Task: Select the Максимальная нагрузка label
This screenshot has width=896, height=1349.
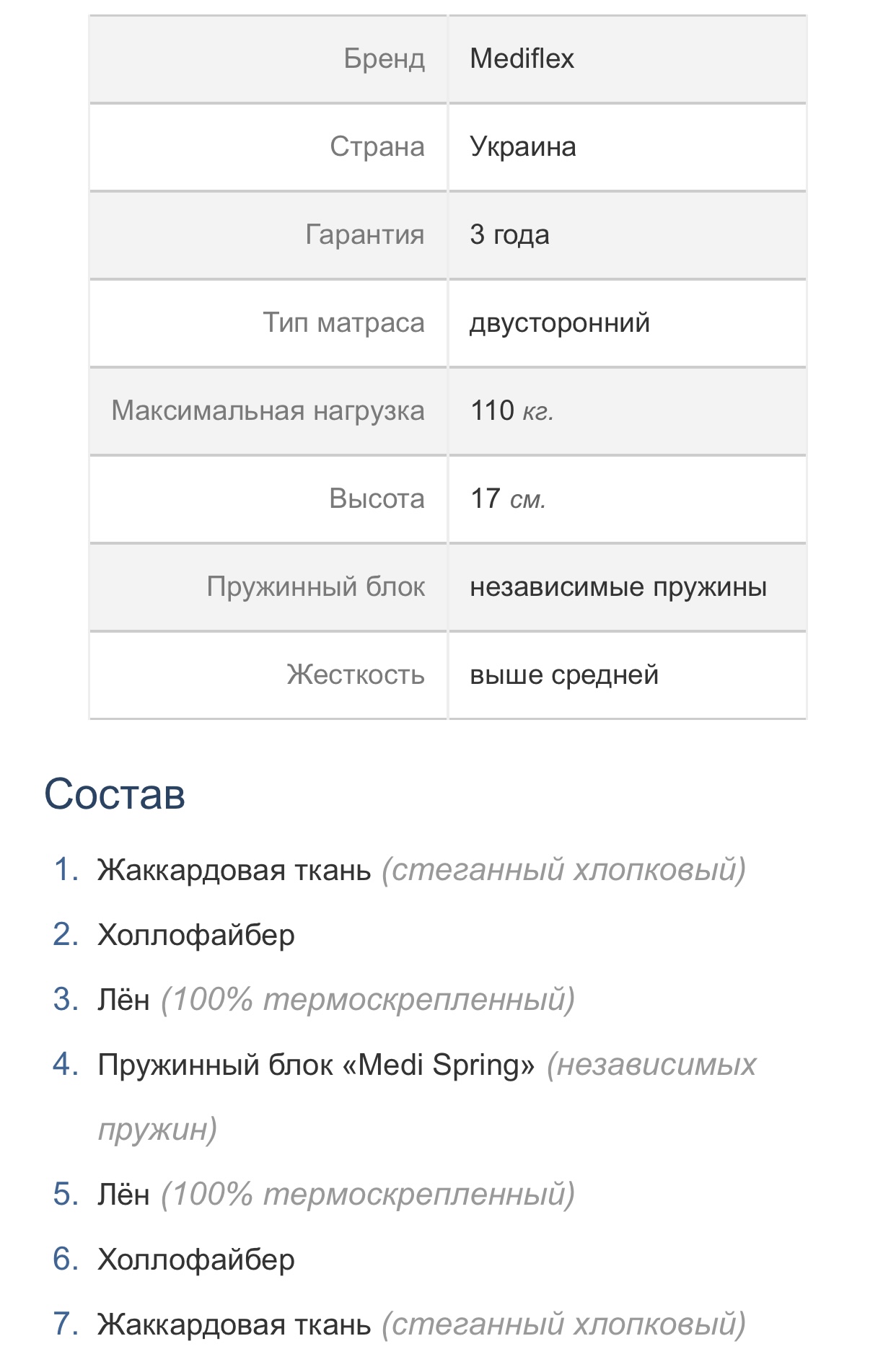Action: pyautogui.click(x=268, y=411)
